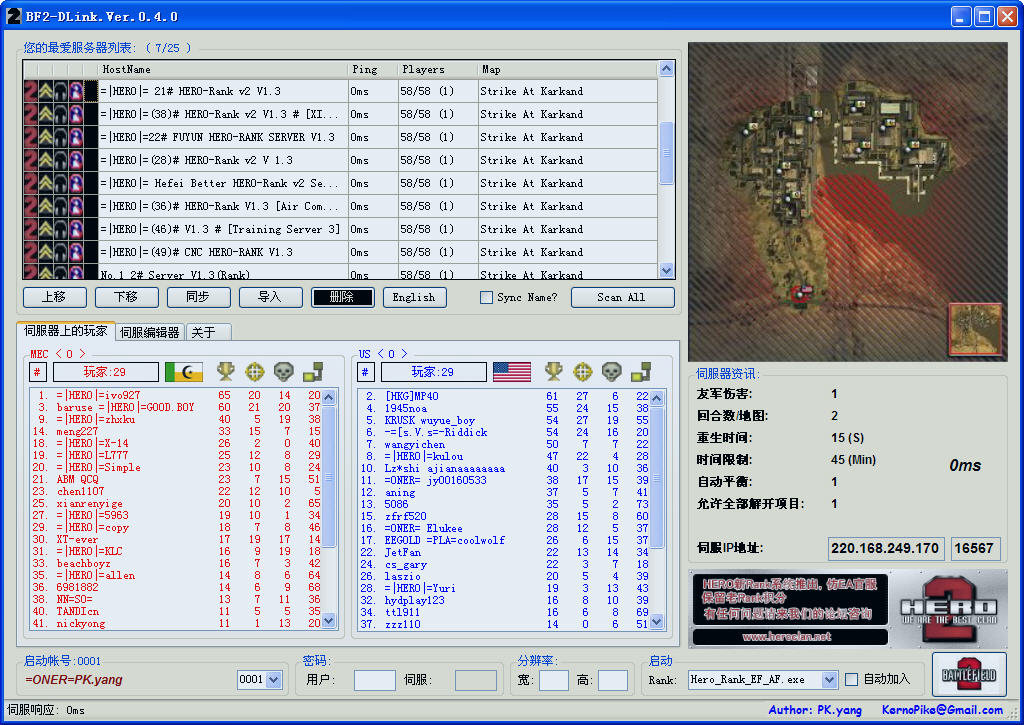
Task: Click the 删除 button
Action: click(342, 297)
